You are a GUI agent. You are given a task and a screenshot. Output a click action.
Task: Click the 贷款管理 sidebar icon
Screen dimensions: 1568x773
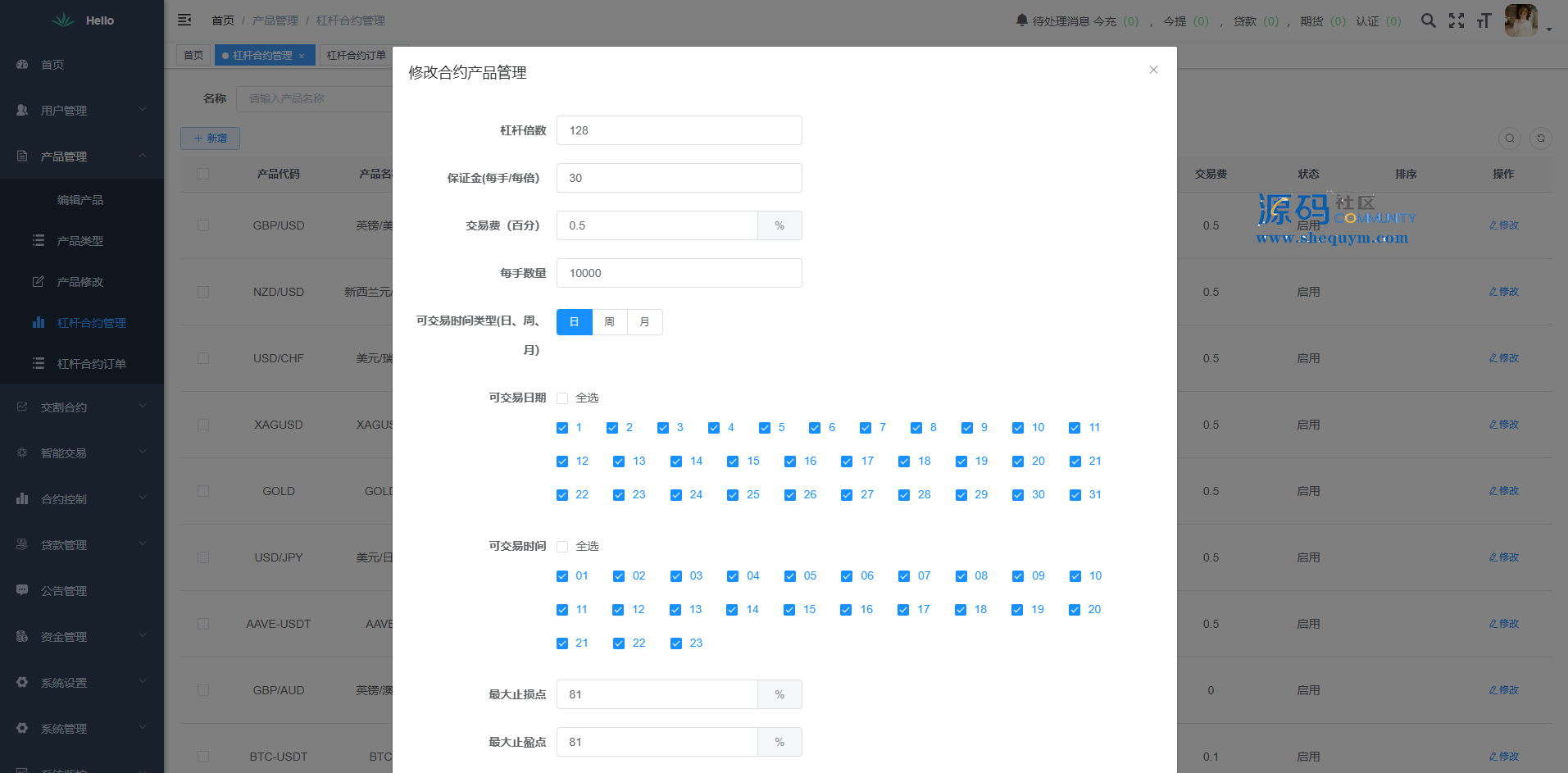(x=22, y=544)
